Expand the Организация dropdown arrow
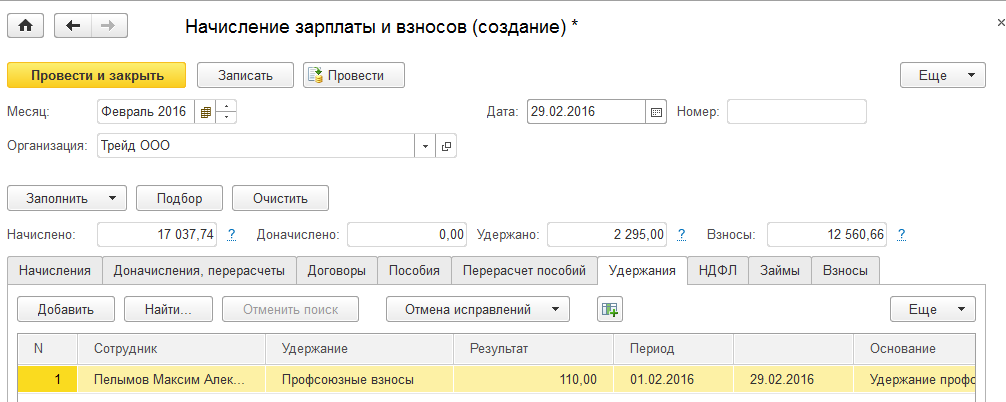 click(x=426, y=146)
